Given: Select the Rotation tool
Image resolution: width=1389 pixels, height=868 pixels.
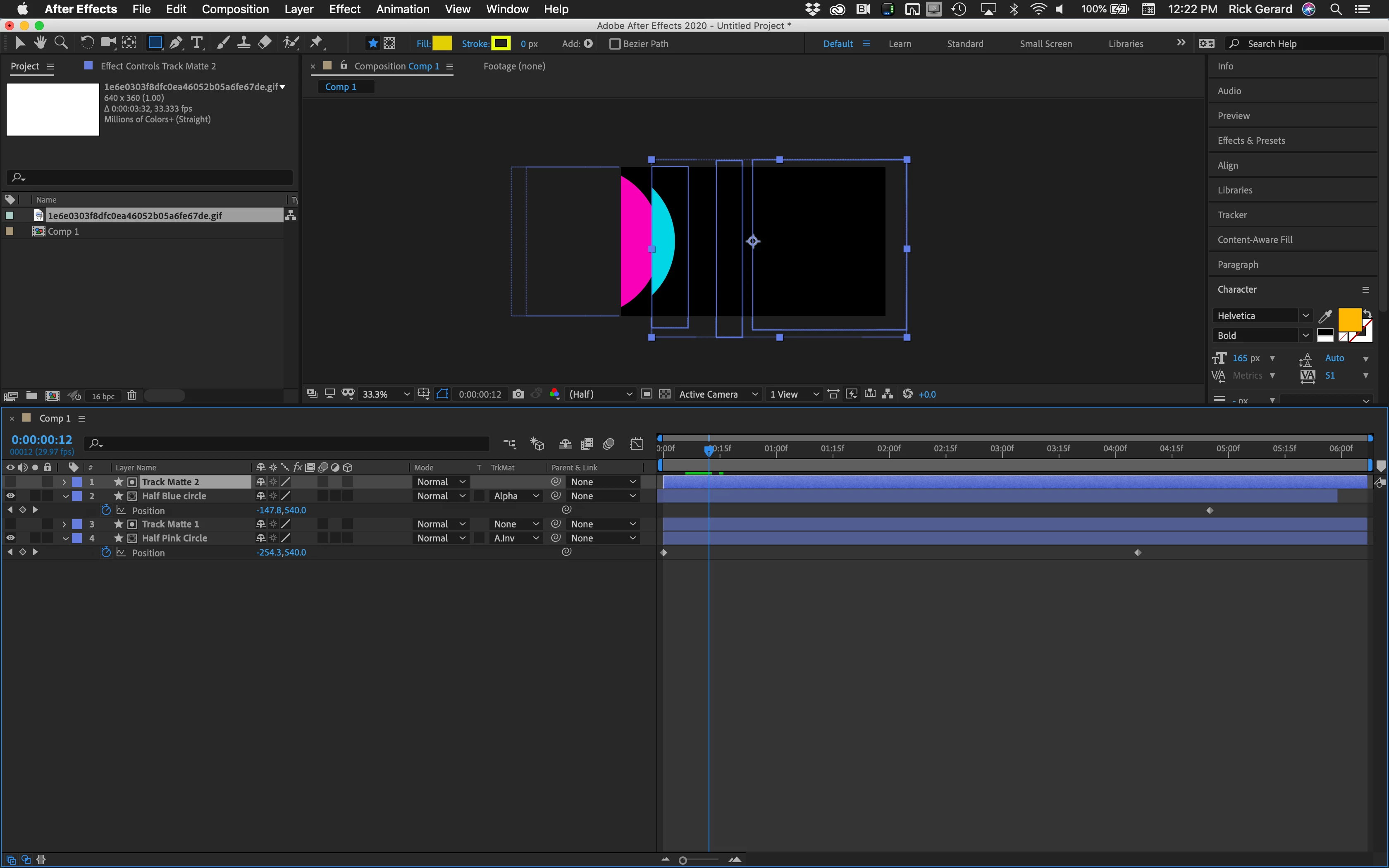Looking at the screenshot, I should coord(87,43).
